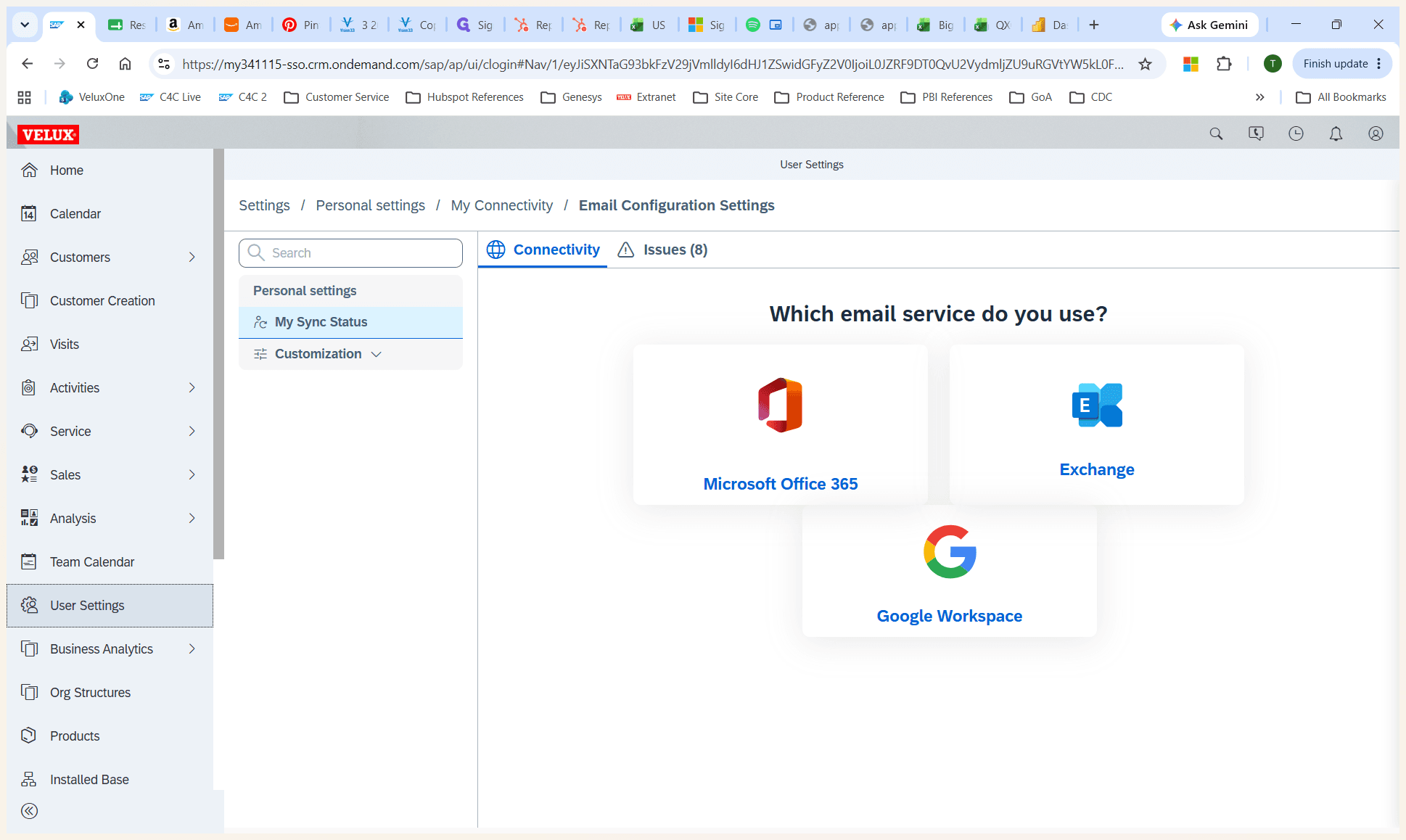
Task: Go to Settings breadcrumb
Action: [264, 205]
